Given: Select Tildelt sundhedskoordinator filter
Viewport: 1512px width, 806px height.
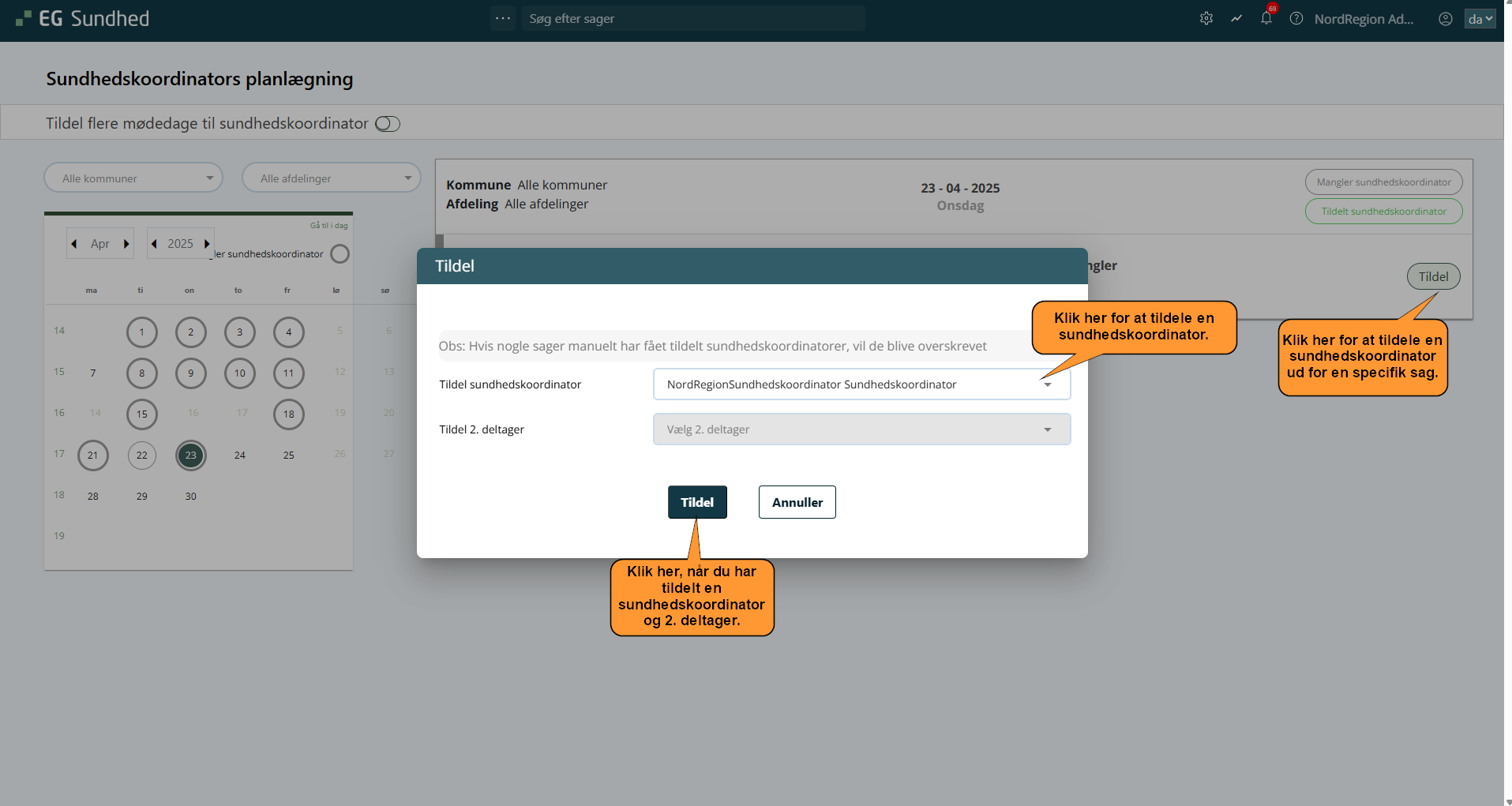Looking at the screenshot, I should click(1383, 212).
